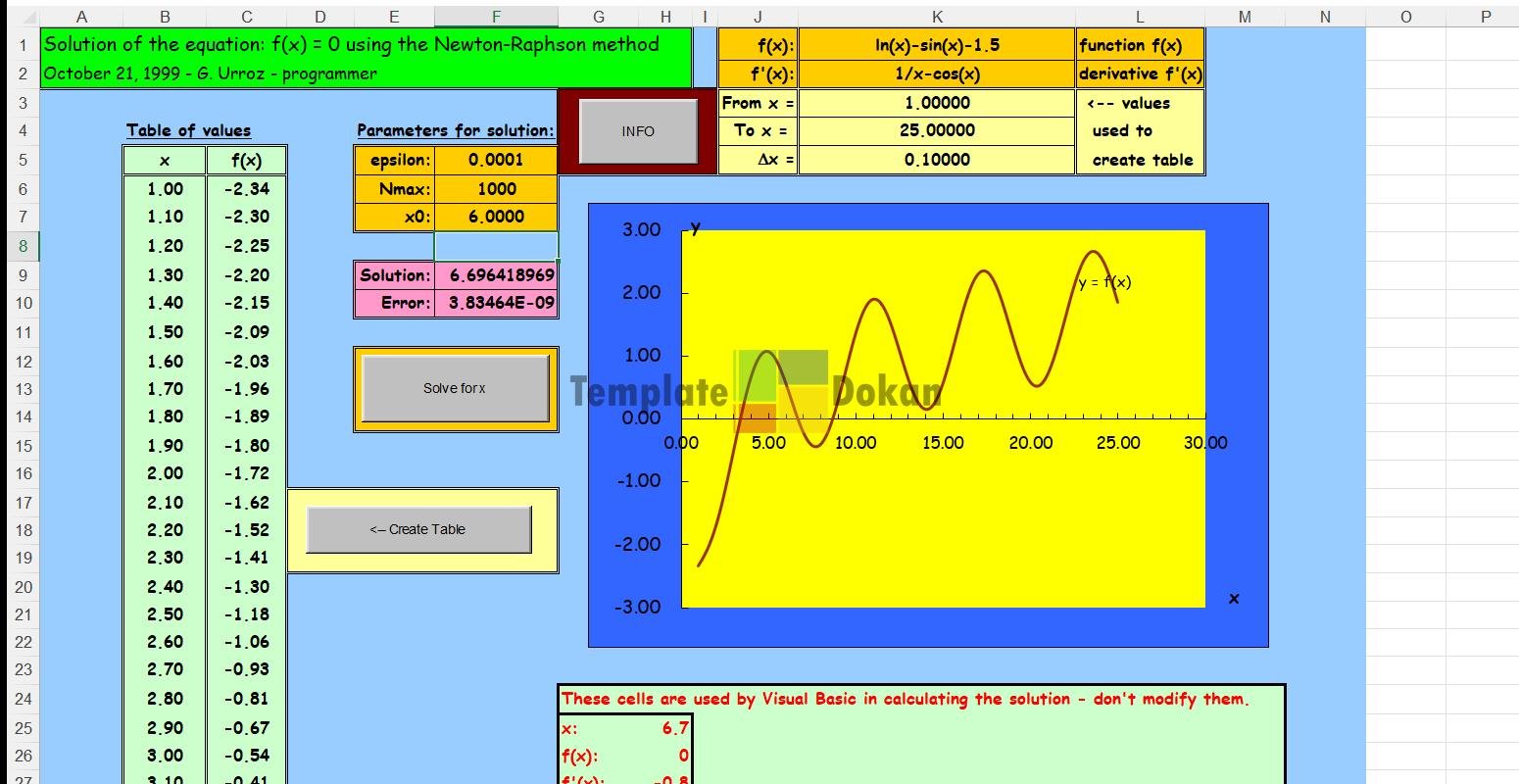Select column header K
Screen dimensions: 1519x784
click(x=936, y=17)
